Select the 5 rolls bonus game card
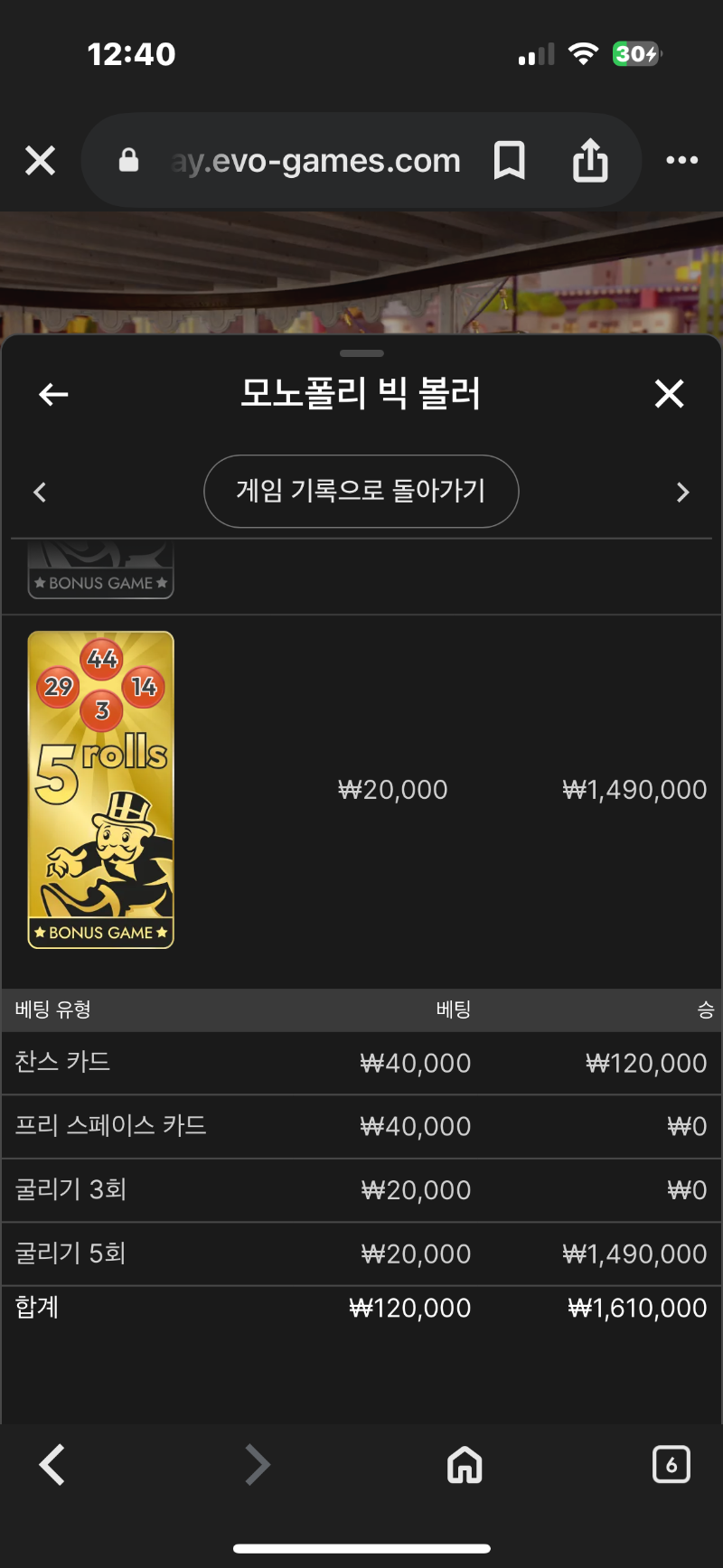The width and height of the screenshot is (723, 1568). [x=101, y=790]
